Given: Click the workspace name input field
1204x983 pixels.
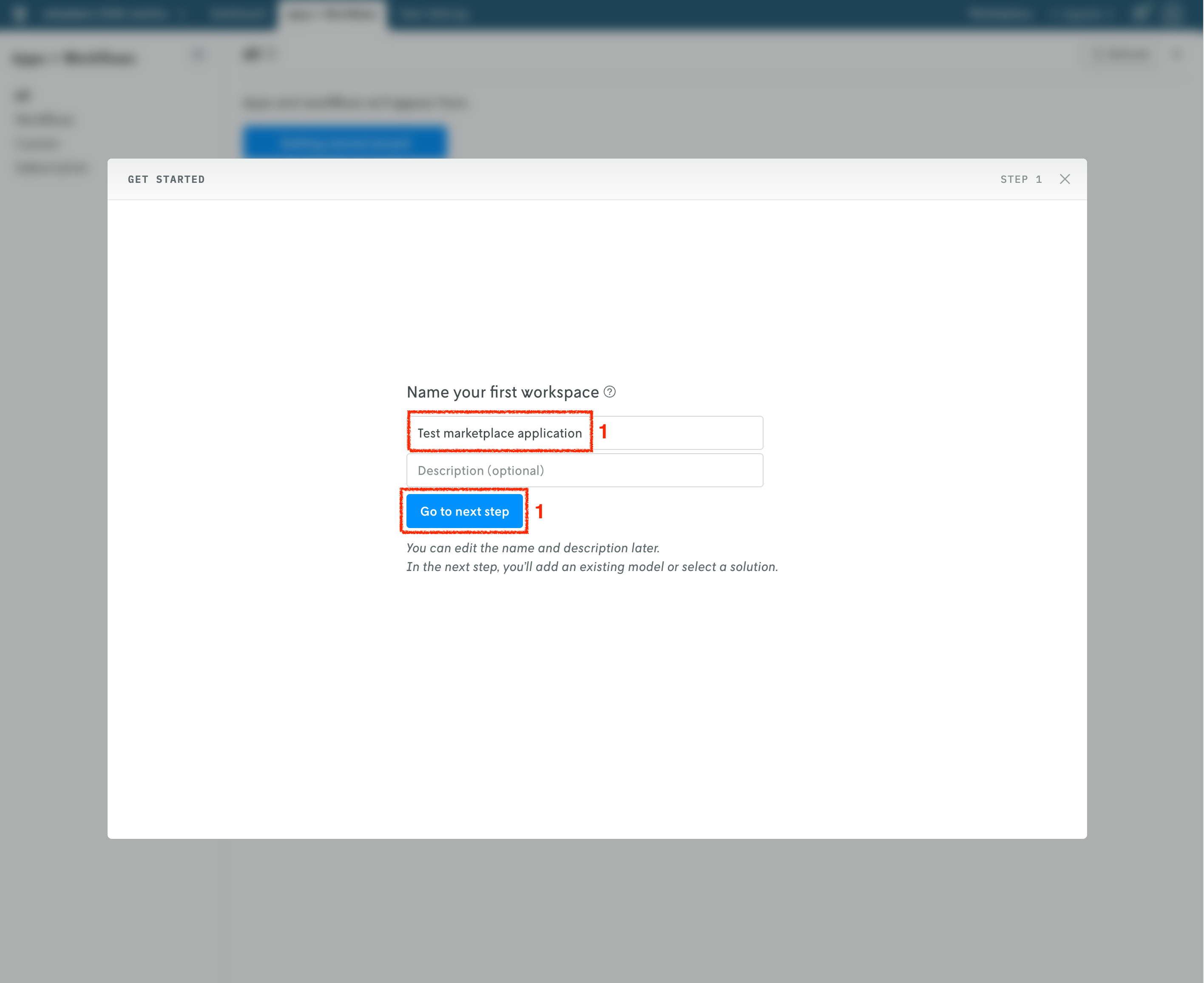Looking at the screenshot, I should [x=584, y=433].
